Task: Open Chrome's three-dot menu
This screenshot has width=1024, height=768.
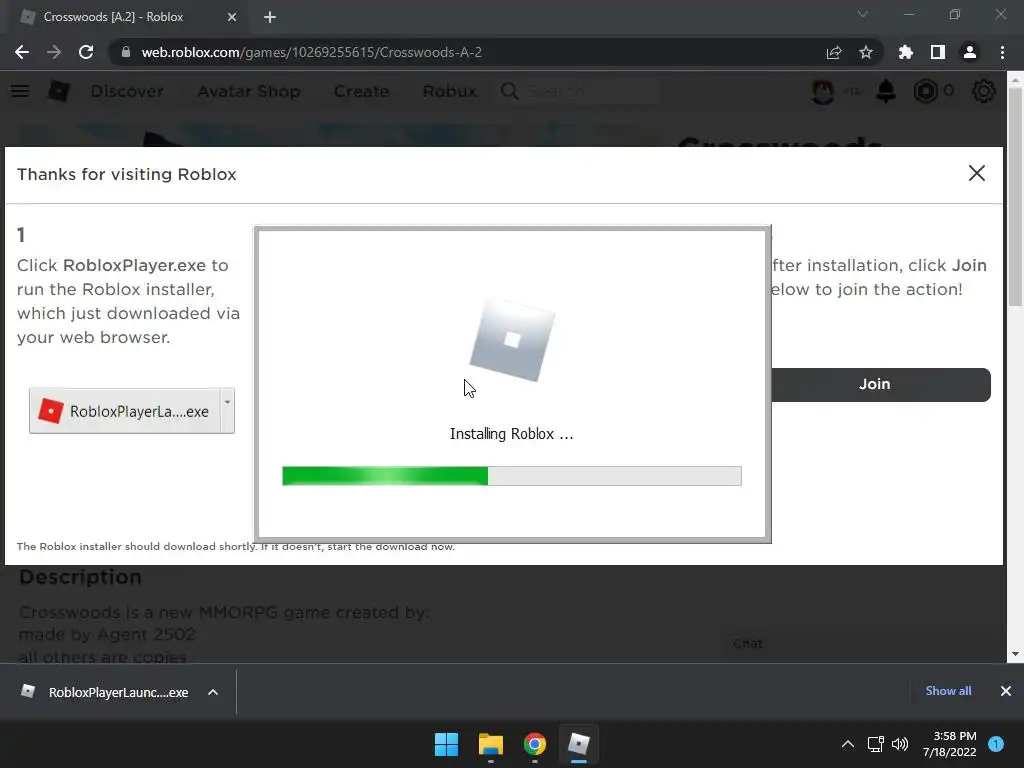Action: point(1002,52)
